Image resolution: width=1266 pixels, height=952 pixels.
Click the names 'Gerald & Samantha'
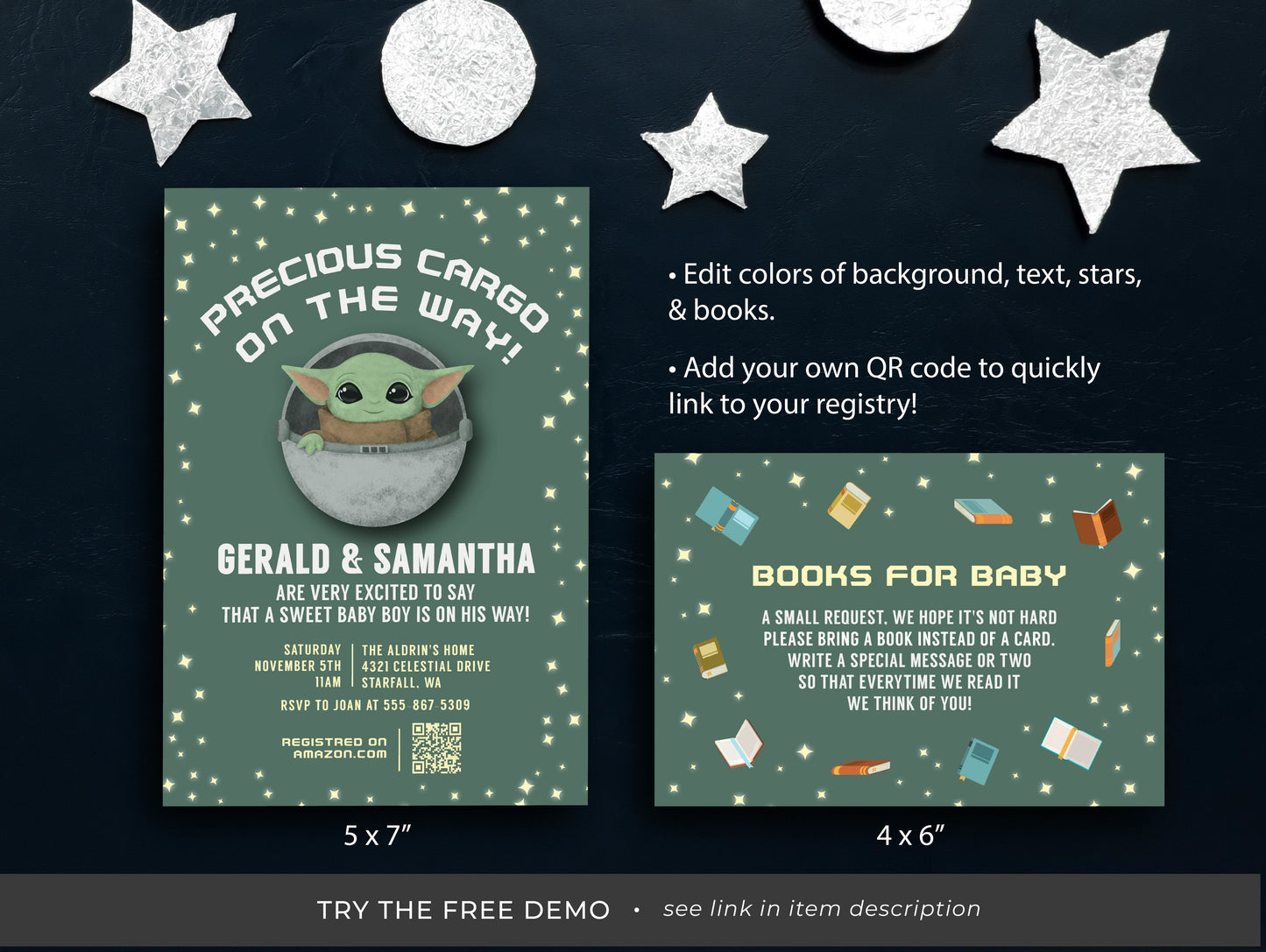tap(376, 559)
